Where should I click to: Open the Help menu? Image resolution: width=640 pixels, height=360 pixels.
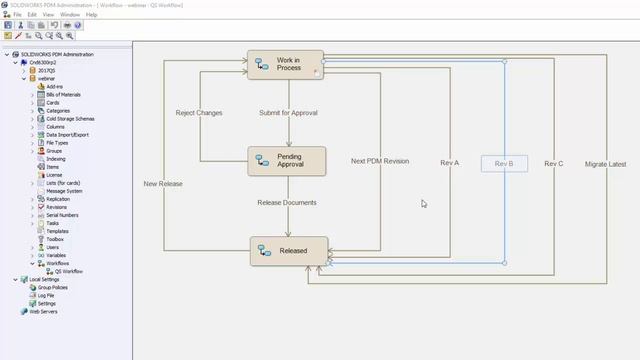[91, 15]
